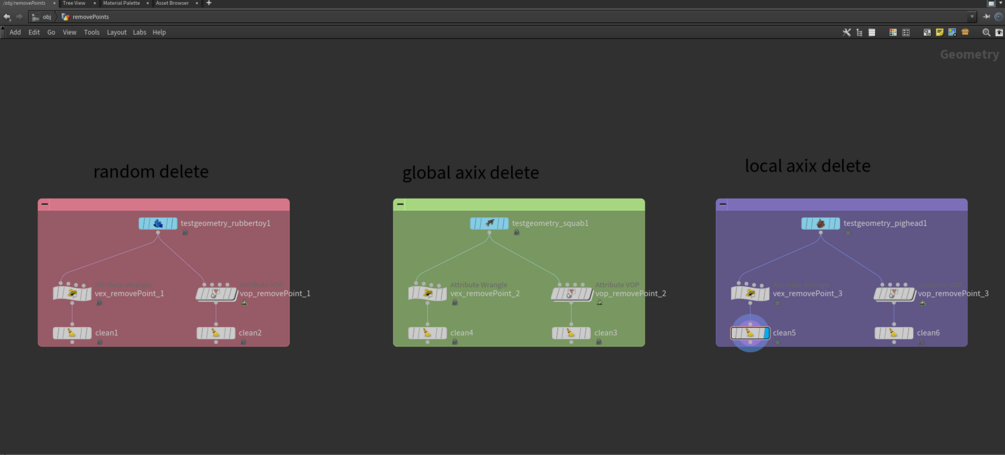Select the vop_removePoint_2 node
Viewport: 1005px width, 455px height.
click(571, 294)
